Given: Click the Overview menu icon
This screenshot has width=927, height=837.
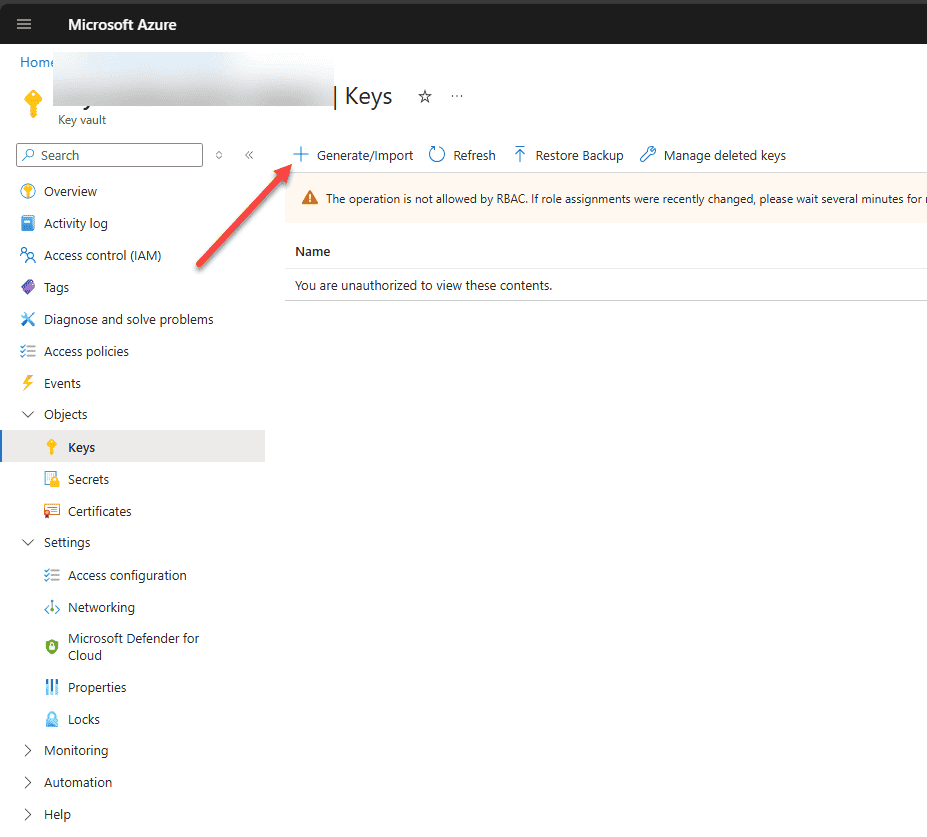Looking at the screenshot, I should 28,192.
